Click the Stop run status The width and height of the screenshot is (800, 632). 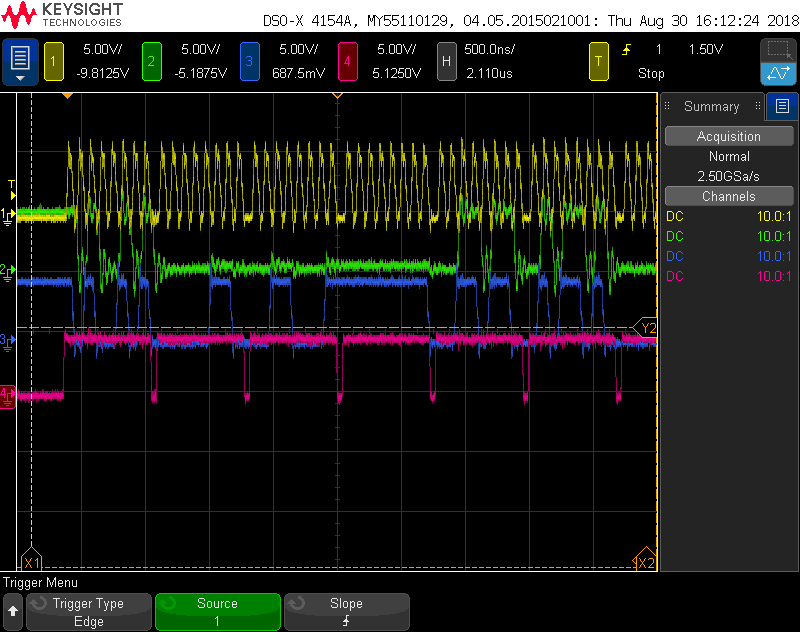651,73
